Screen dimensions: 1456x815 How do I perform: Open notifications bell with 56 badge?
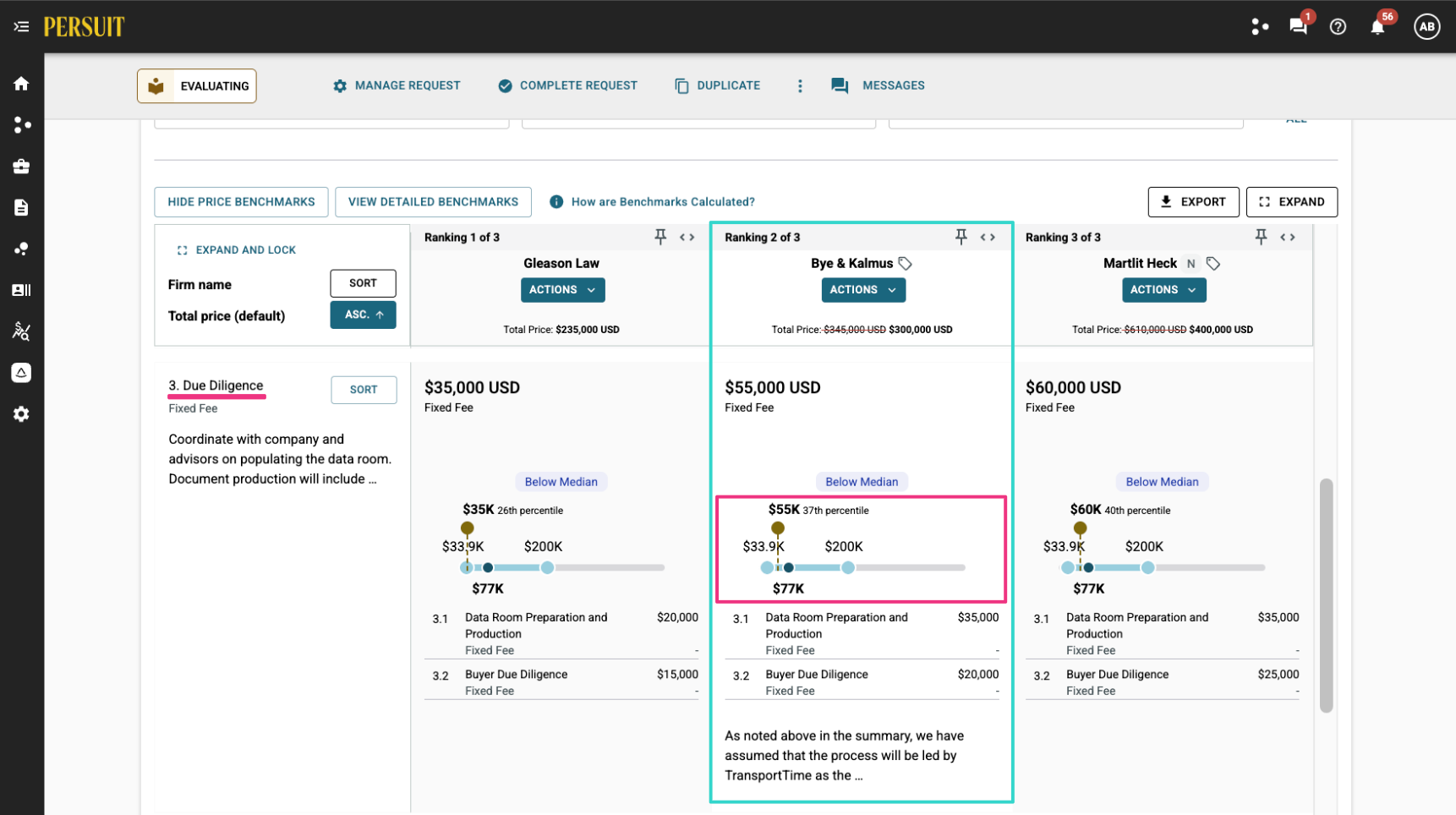point(1377,26)
